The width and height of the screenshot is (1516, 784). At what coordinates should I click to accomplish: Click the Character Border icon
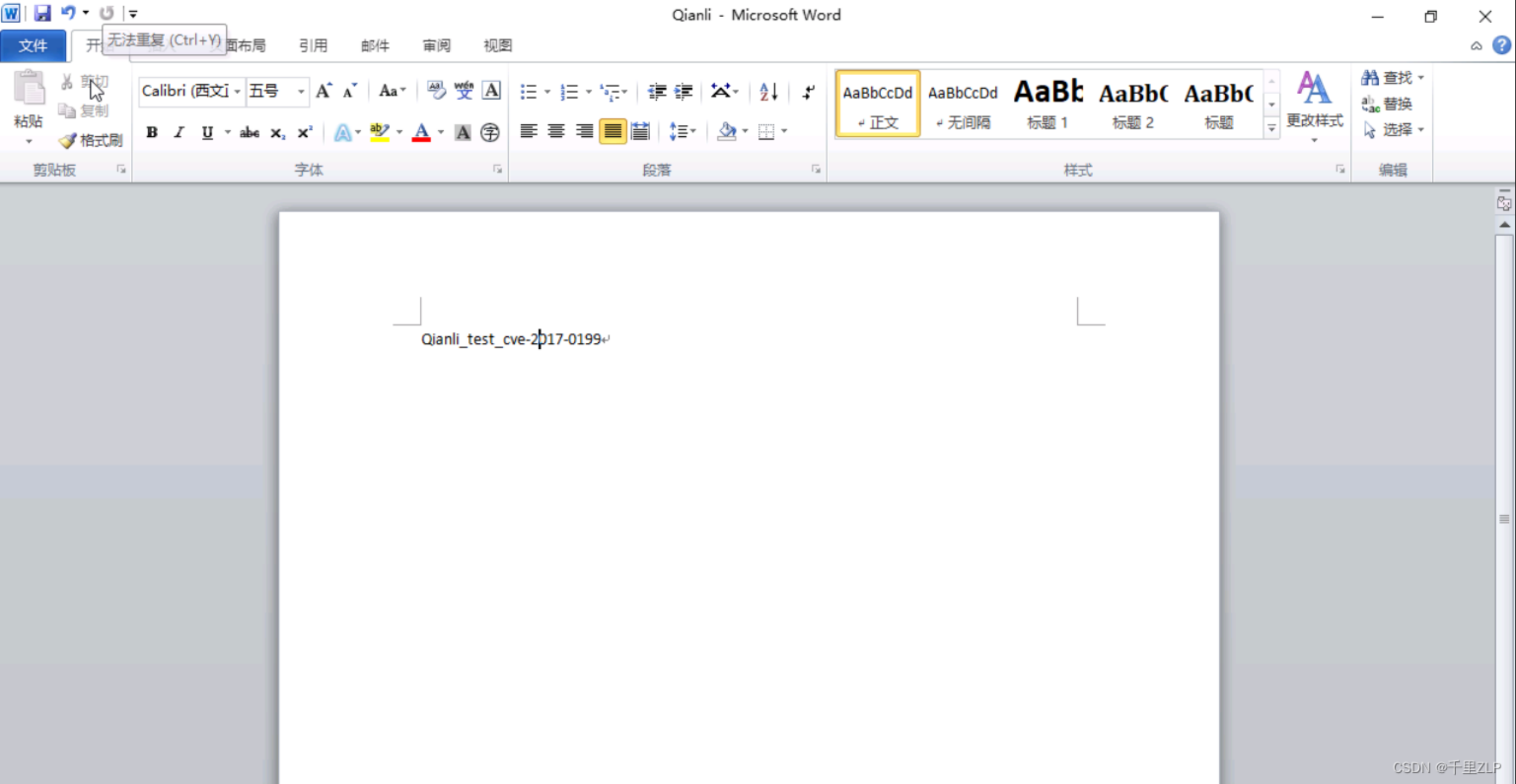point(492,91)
